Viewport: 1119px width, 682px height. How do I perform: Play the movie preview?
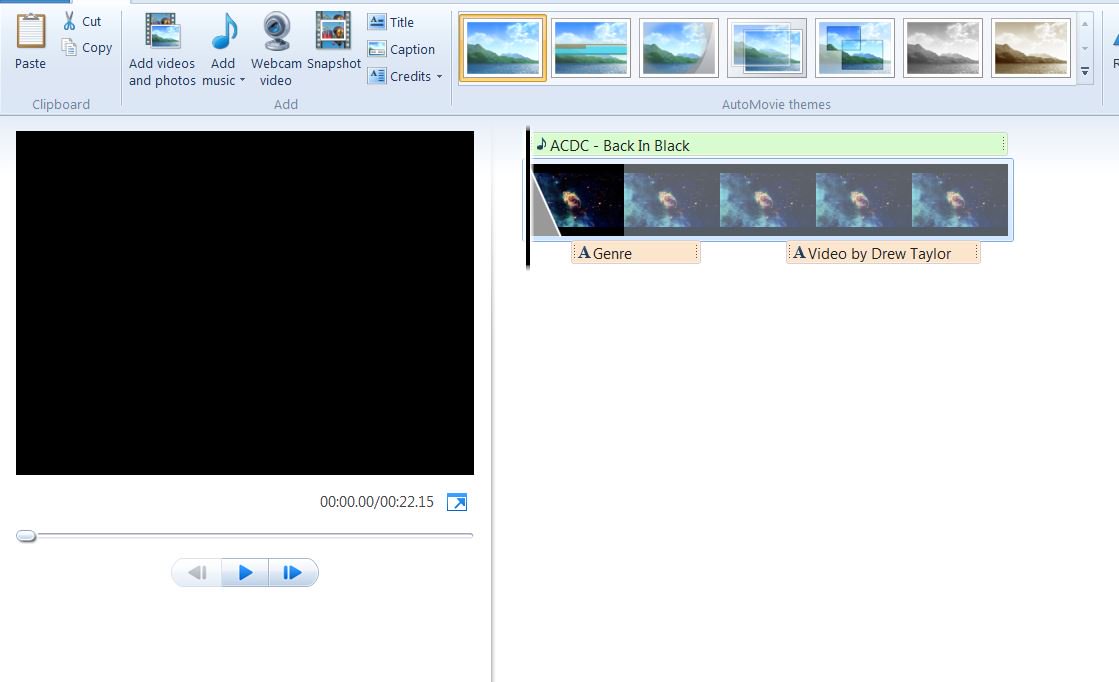[245, 573]
